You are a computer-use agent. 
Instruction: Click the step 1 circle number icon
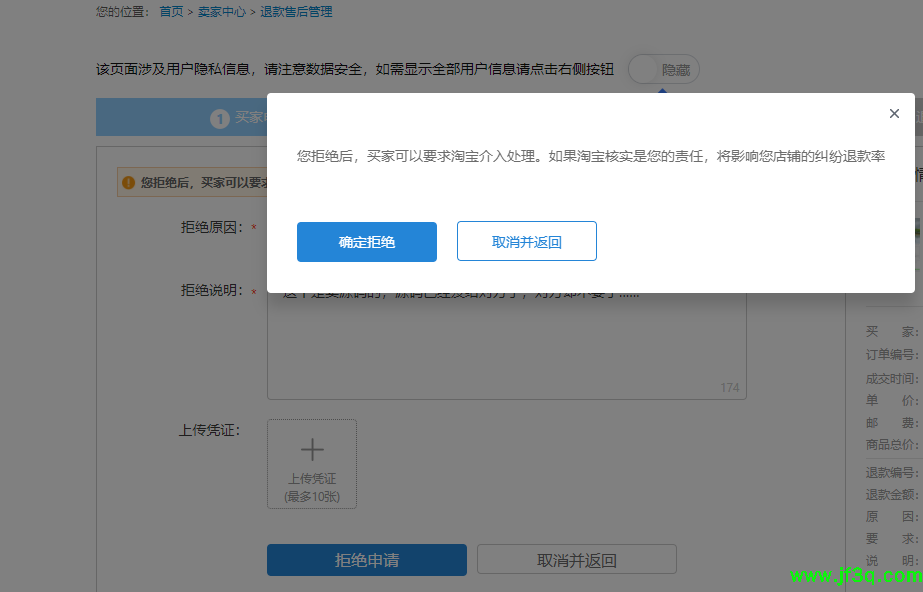[x=220, y=119]
